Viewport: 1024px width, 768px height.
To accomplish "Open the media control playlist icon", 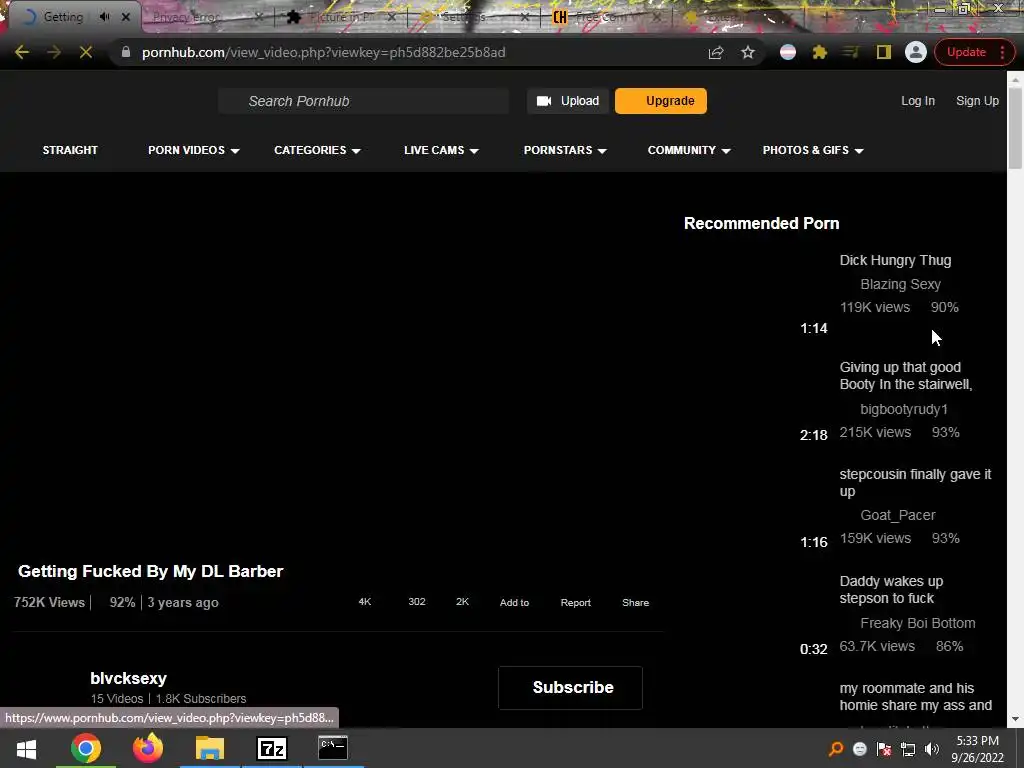I will pos(851,52).
